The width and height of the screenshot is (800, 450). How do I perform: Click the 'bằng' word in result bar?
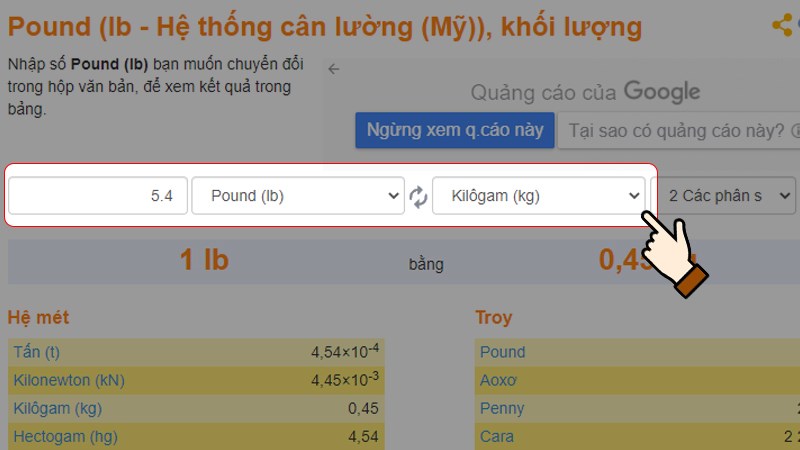pyautogui.click(x=426, y=264)
